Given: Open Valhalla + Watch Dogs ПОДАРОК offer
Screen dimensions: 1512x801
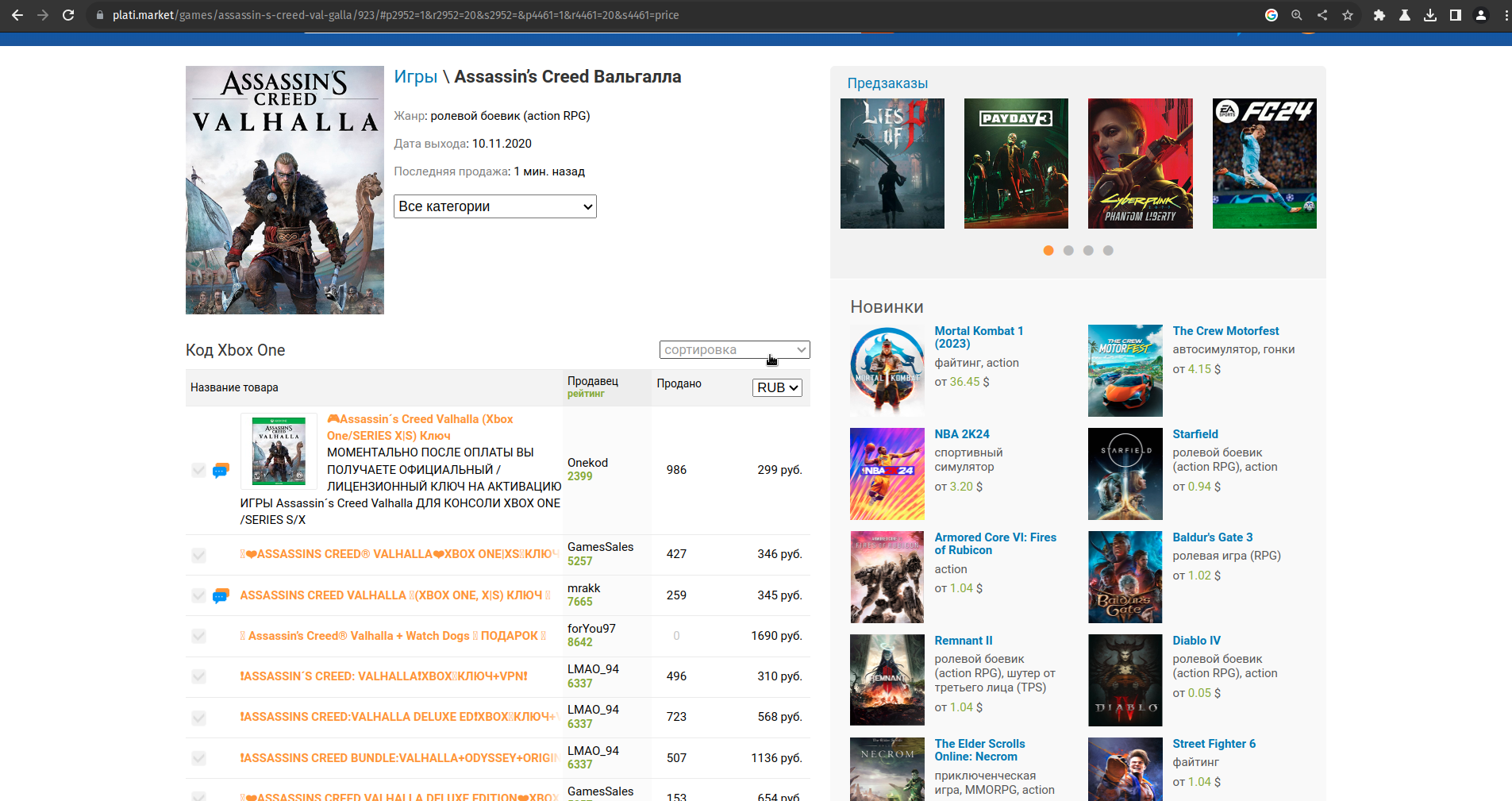Looking at the screenshot, I should coord(393,636).
